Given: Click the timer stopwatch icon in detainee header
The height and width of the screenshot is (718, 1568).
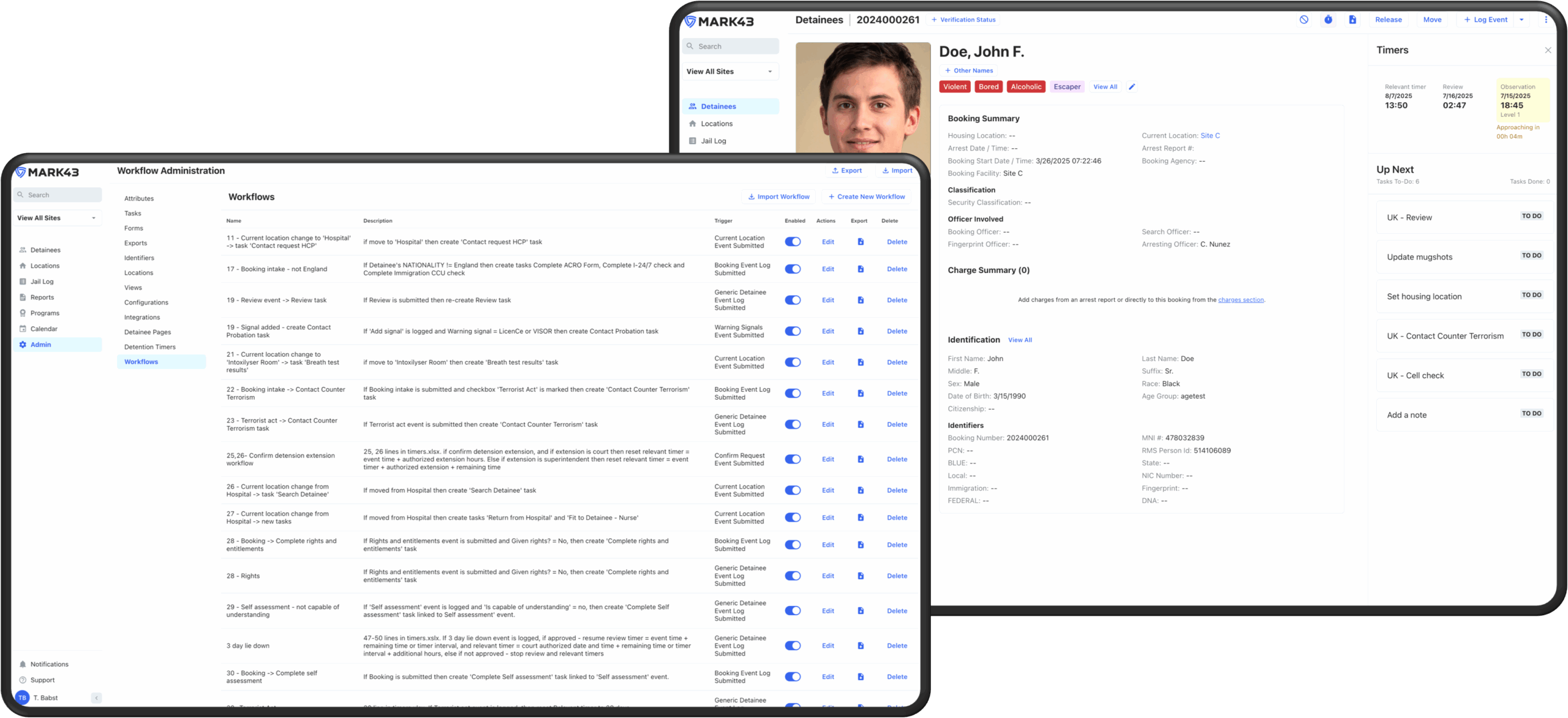Looking at the screenshot, I should pyautogui.click(x=1328, y=20).
